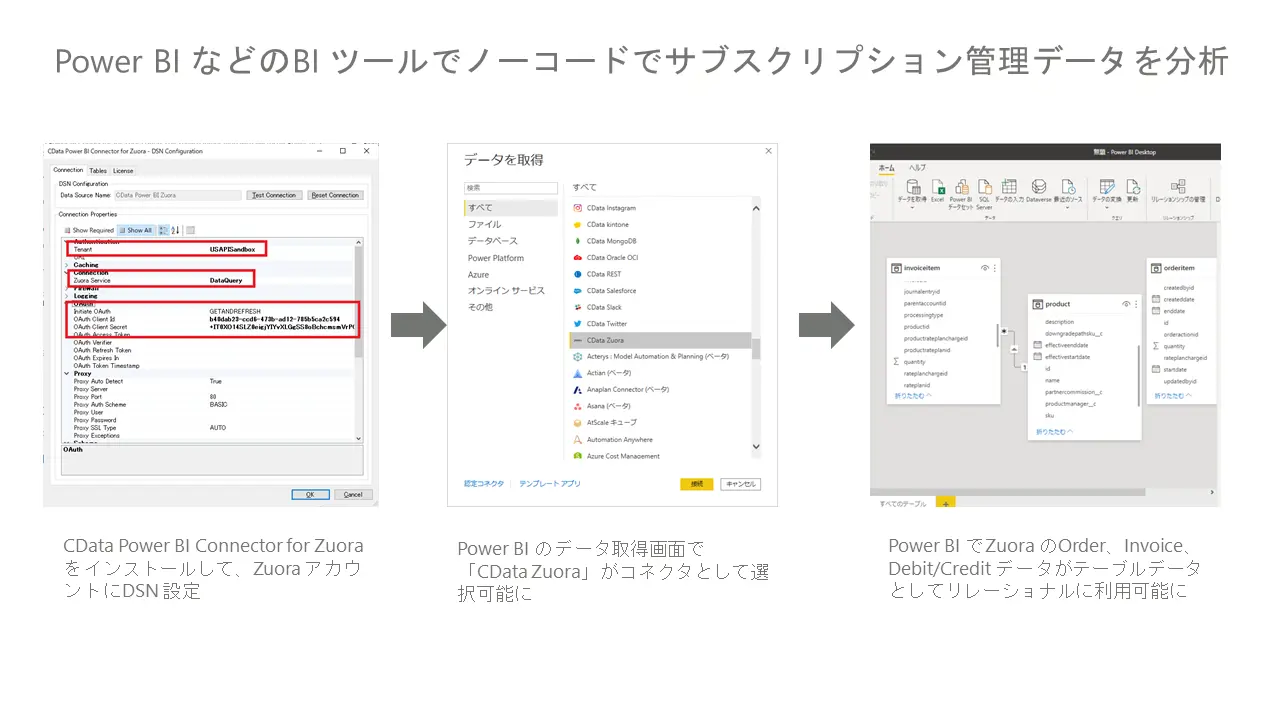Toggle visibility eye on the product table
The height and width of the screenshot is (720, 1280).
(x=1126, y=303)
